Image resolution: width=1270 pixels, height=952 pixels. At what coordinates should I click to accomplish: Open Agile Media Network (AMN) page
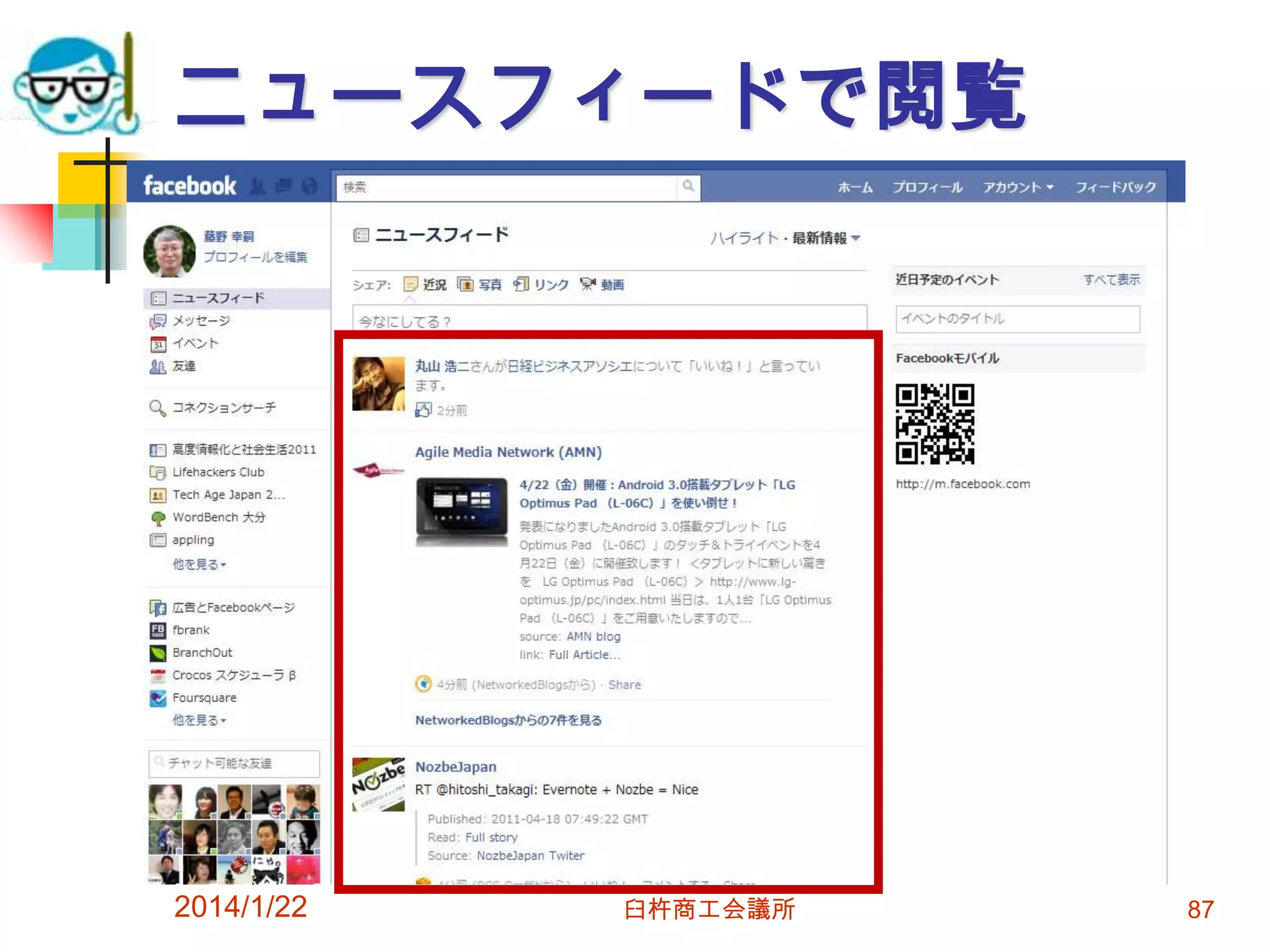click(508, 452)
